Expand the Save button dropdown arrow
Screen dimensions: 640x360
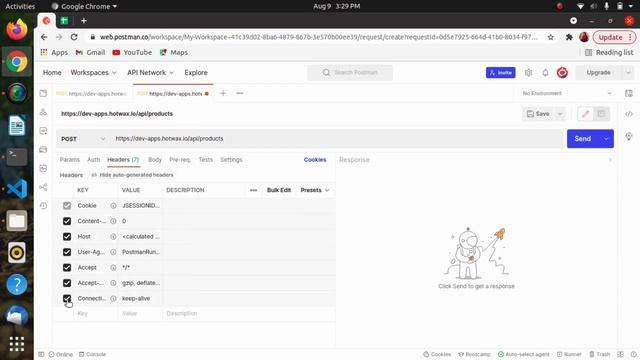click(x=560, y=114)
